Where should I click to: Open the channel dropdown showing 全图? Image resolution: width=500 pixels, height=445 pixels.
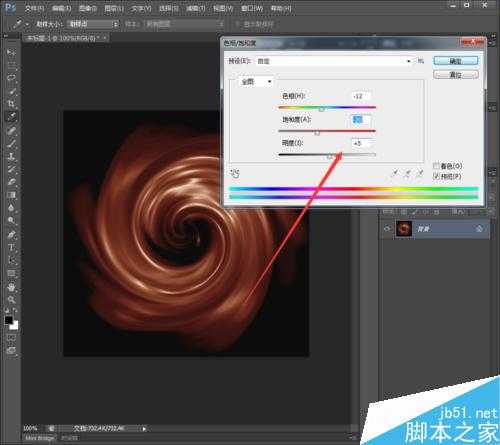pos(255,82)
